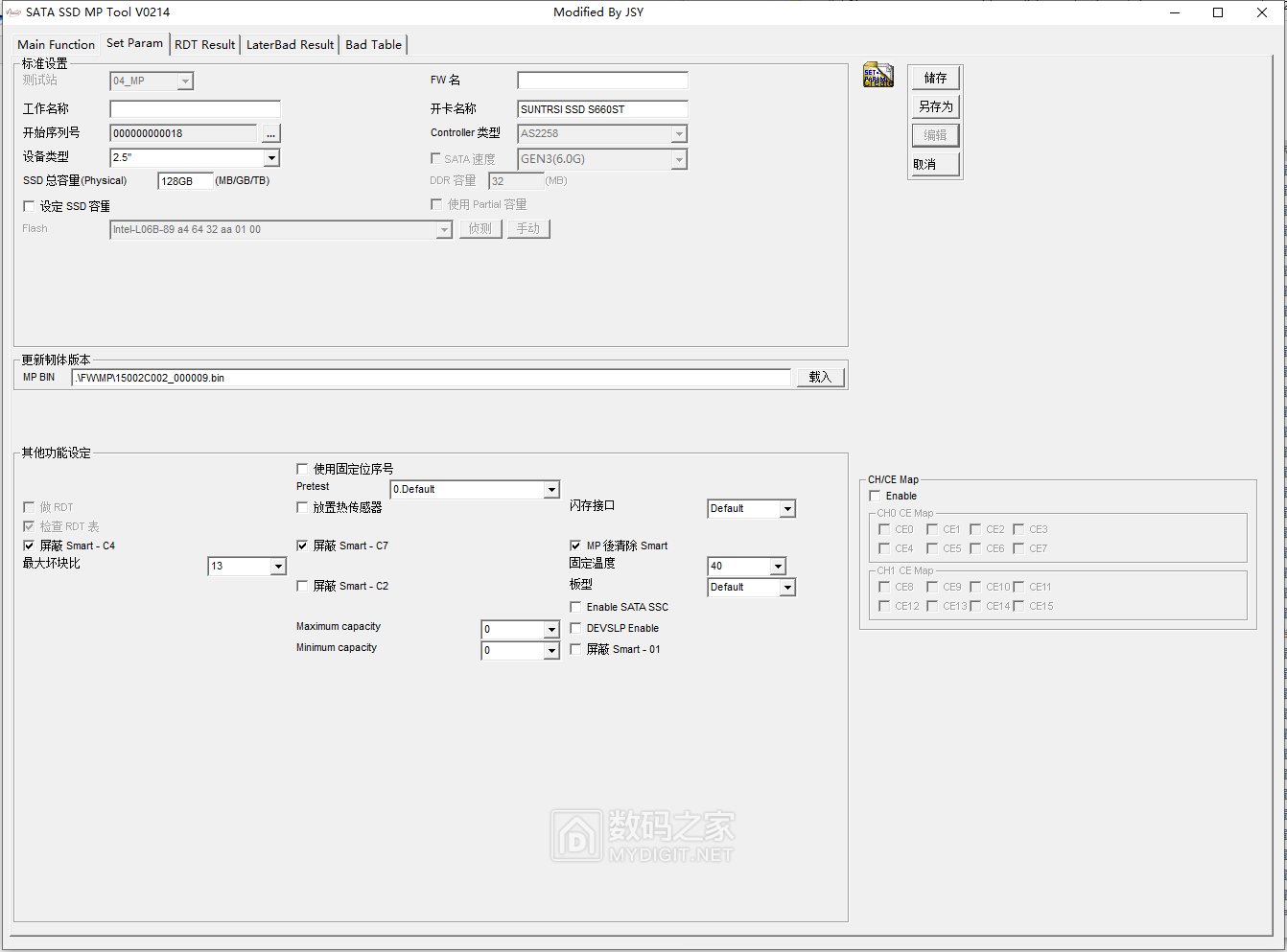Check the CH/CE Map Enable checkbox
Viewport: 1287px width, 952px height.
coord(875,496)
